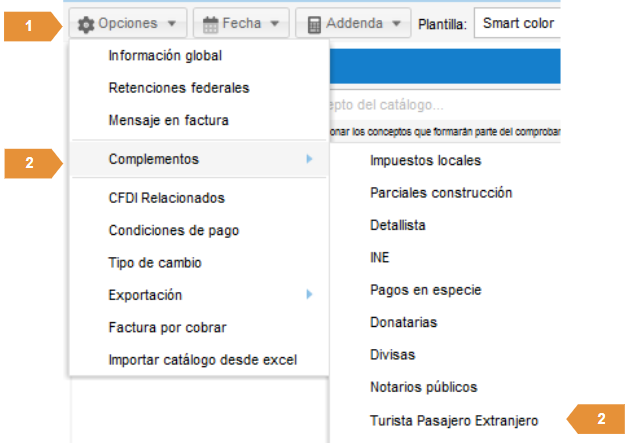
Task: Choose Retenciones federales from the menu
Action: [179, 88]
